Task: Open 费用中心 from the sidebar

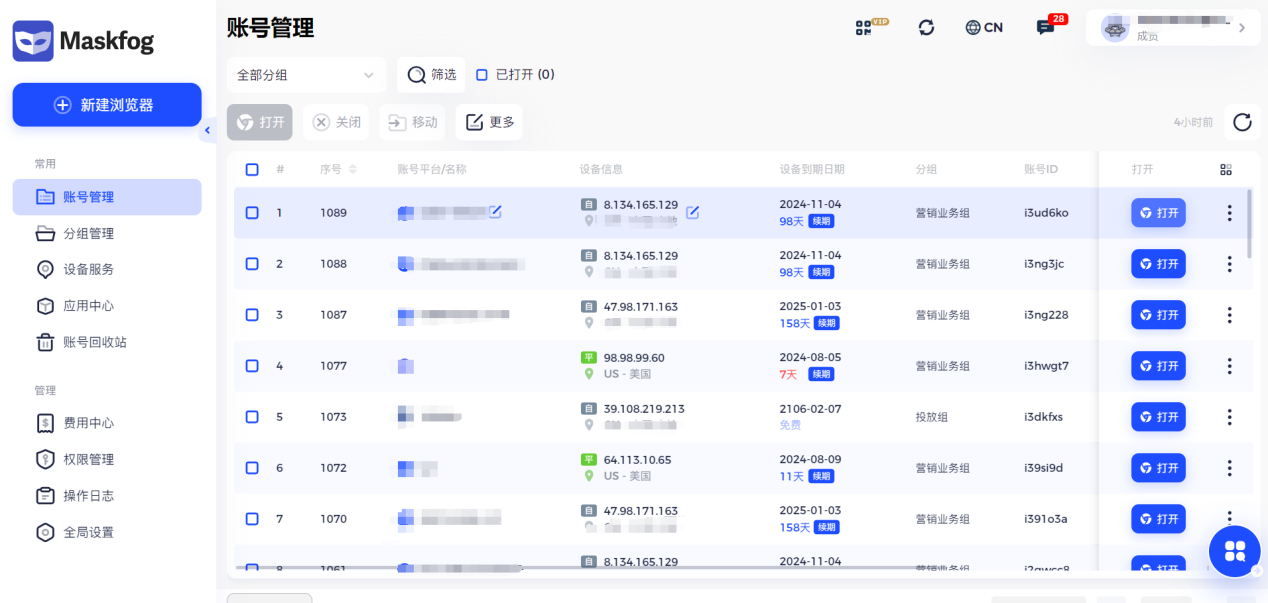Action: (x=88, y=423)
